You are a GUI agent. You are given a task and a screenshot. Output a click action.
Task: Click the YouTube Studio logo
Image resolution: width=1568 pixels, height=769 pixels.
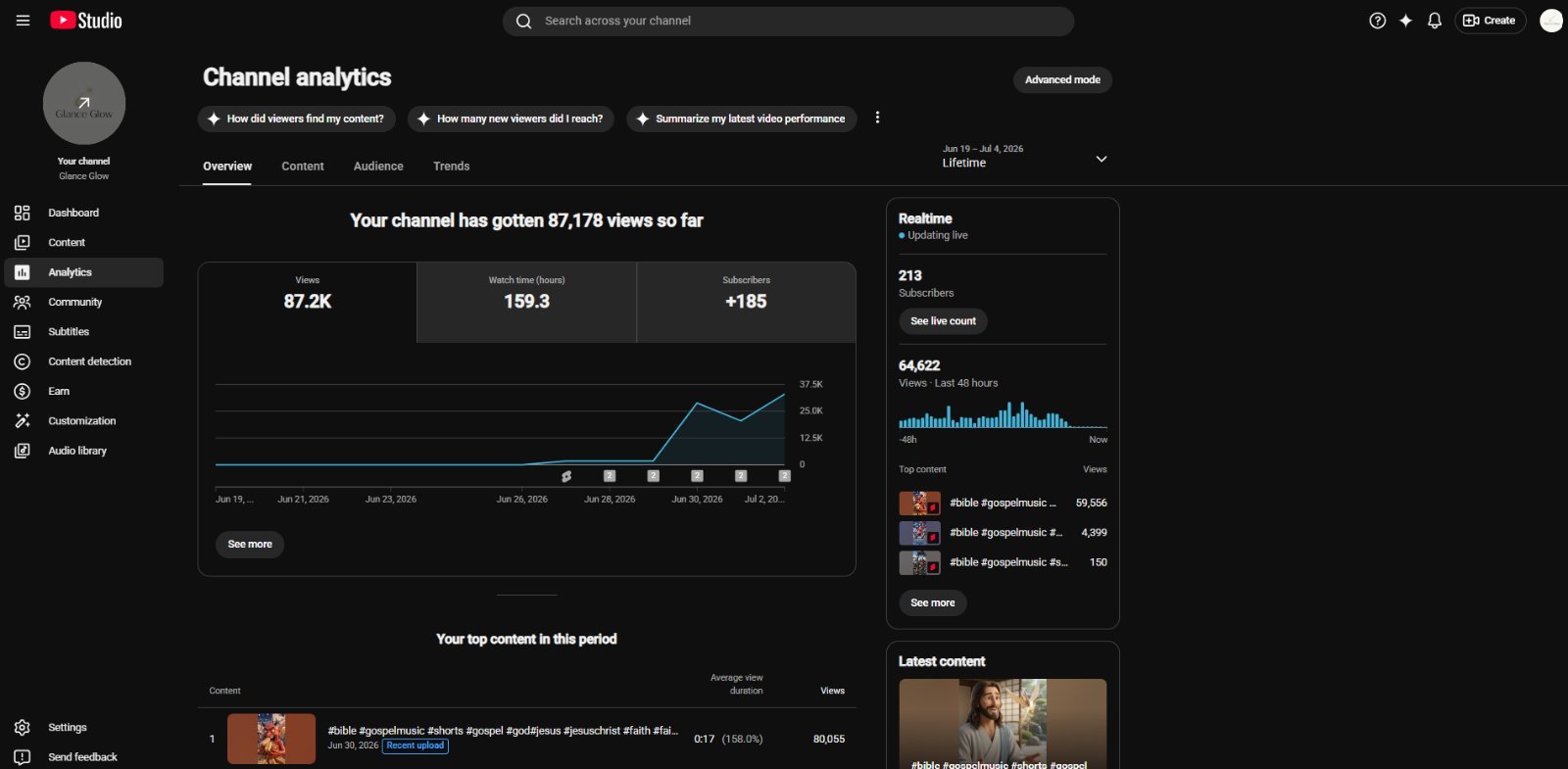click(86, 21)
